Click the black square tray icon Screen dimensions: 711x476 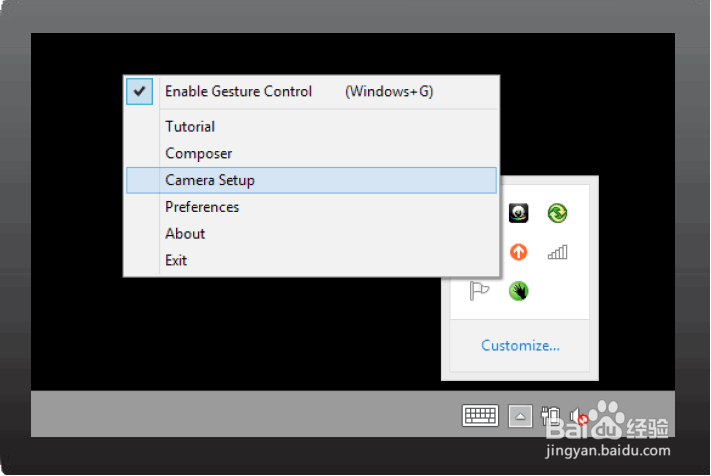pos(518,213)
